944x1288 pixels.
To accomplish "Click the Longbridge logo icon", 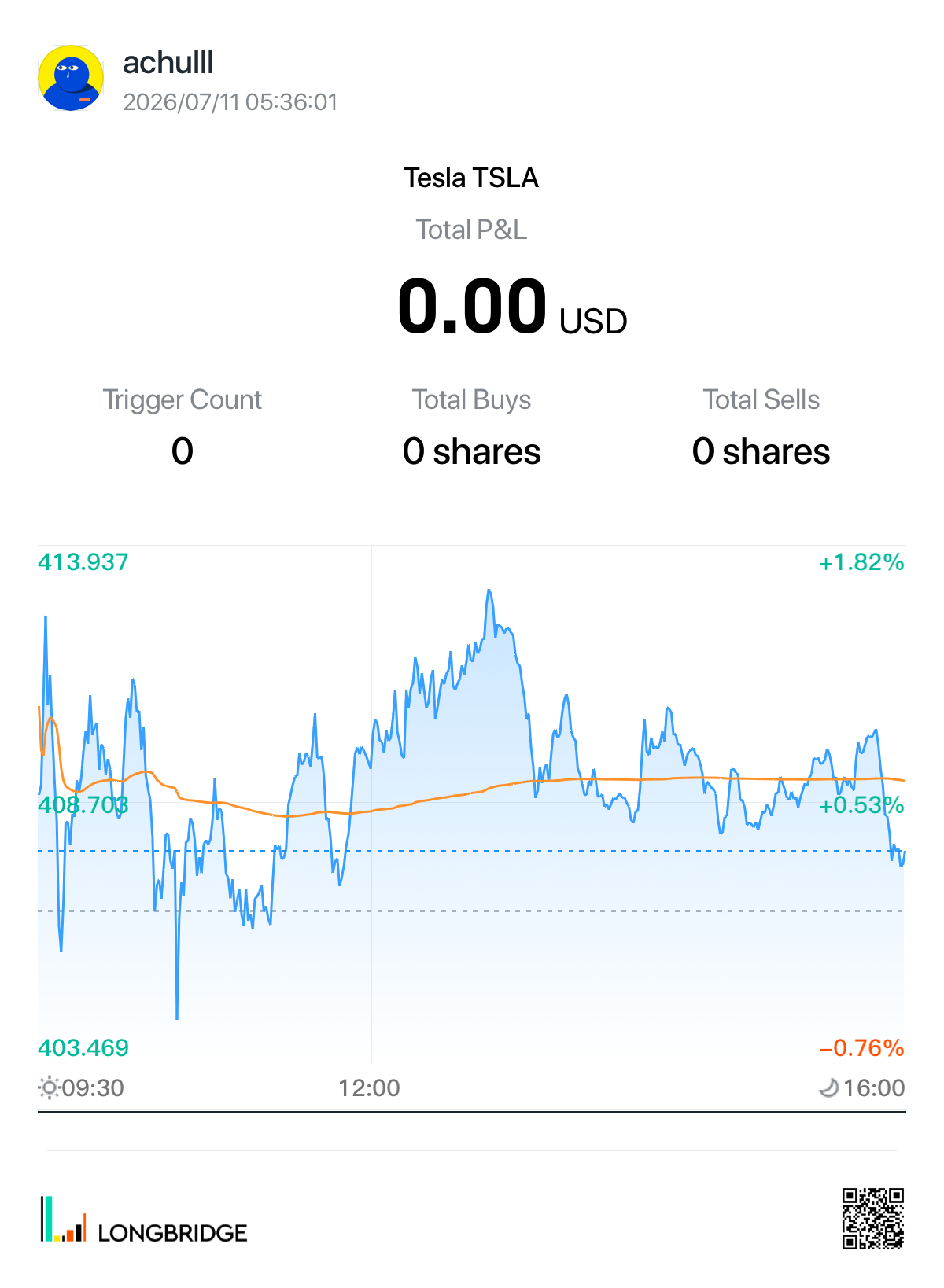I will click(x=64, y=1220).
